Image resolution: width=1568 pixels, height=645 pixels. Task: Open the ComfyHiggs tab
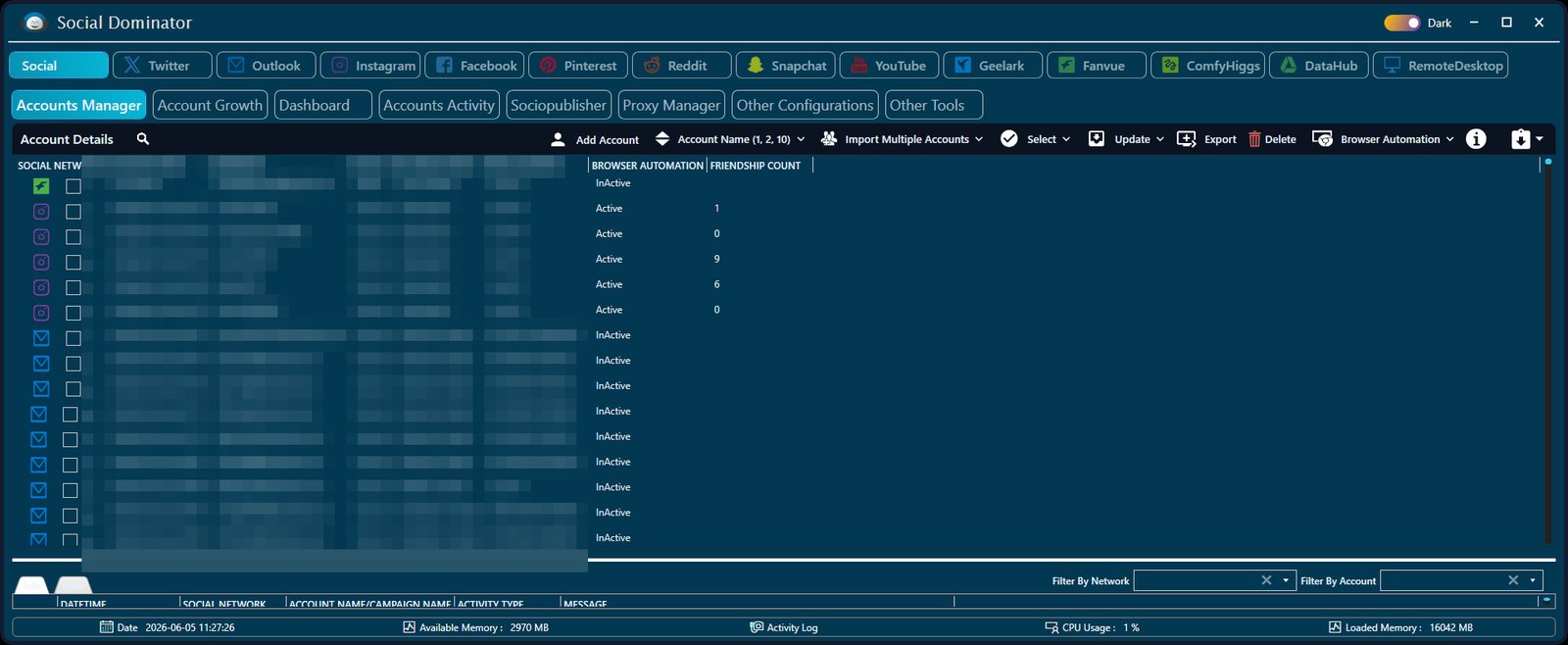[x=1208, y=66]
